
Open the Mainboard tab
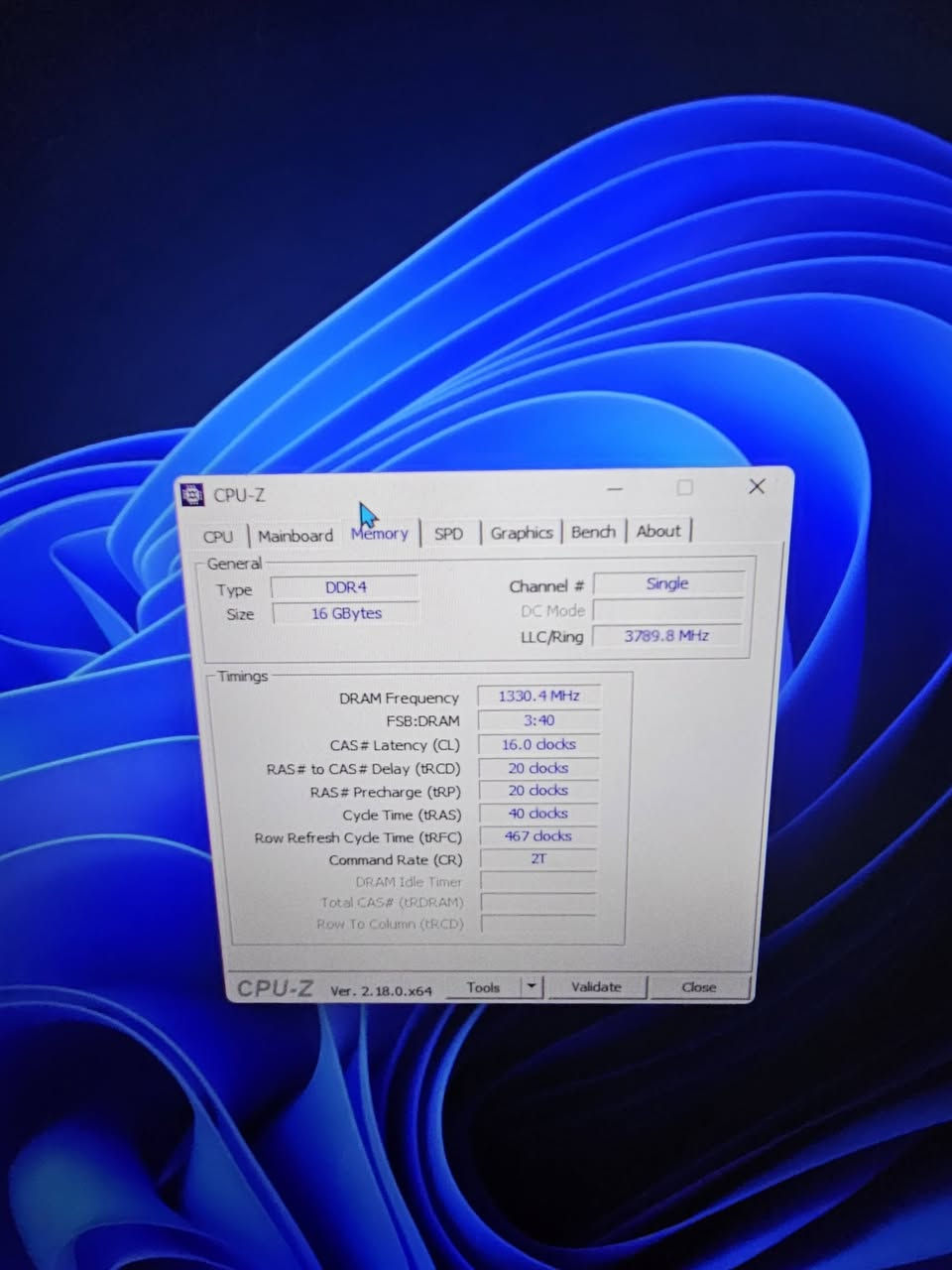click(x=296, y=536)
